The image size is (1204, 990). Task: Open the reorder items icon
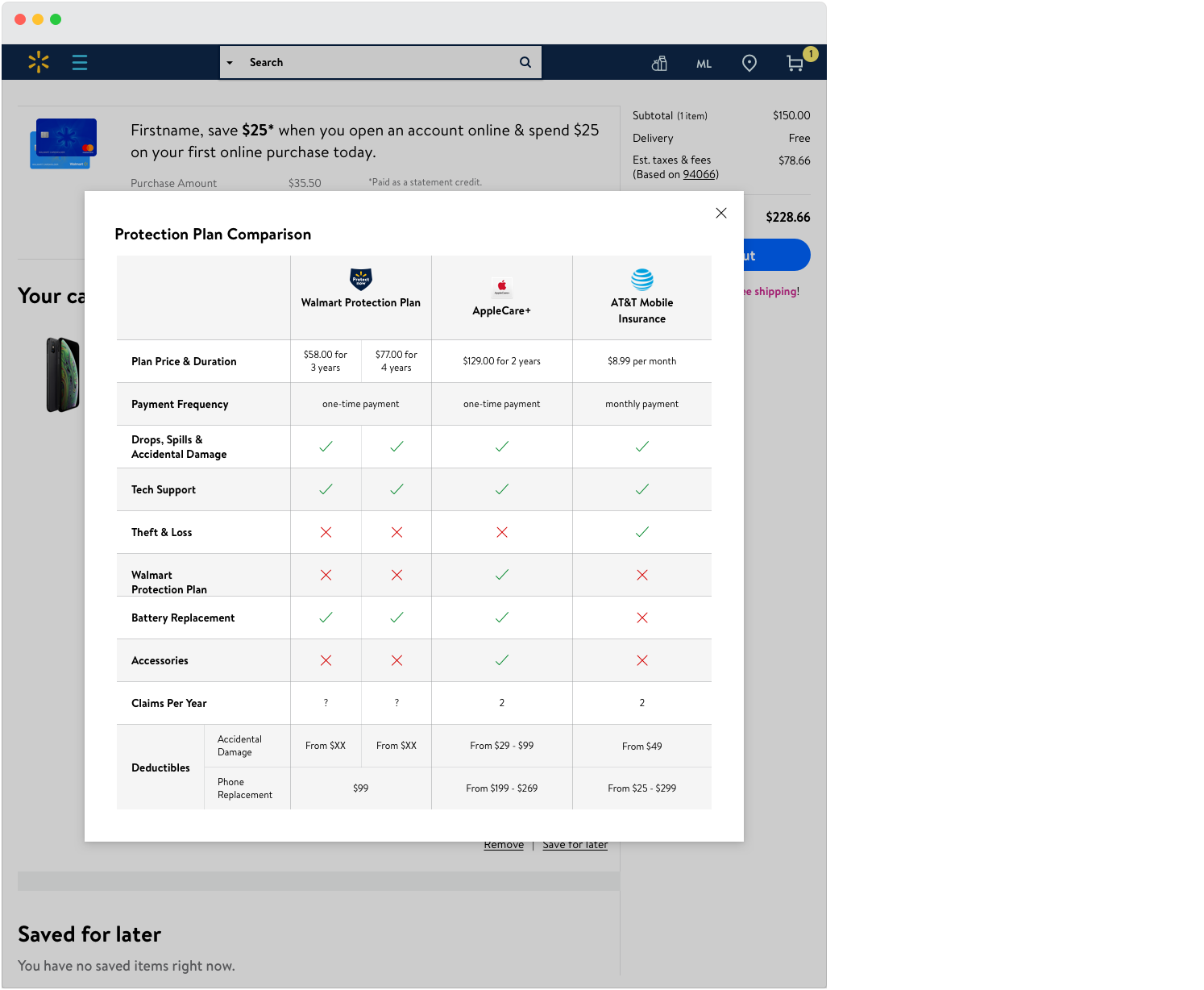pyautogui.click(x=659, y=63)
